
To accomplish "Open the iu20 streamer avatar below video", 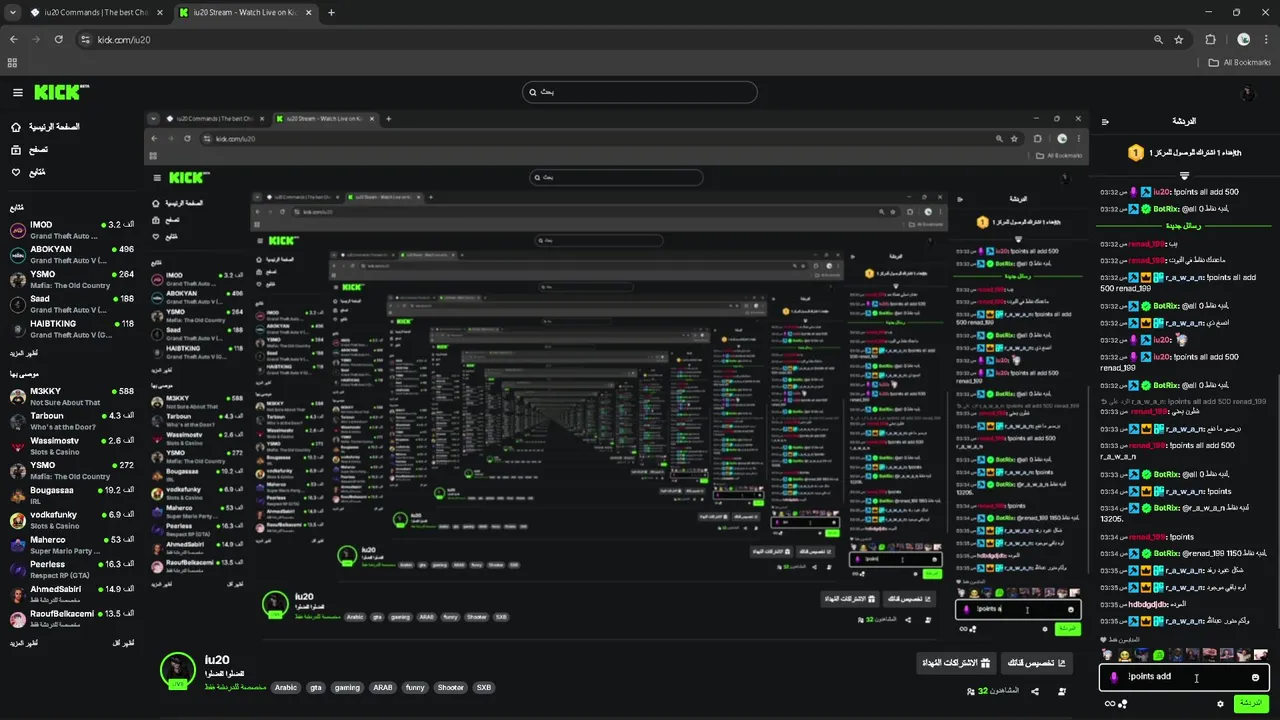I will pyautogui.click(x=178, y=670).
